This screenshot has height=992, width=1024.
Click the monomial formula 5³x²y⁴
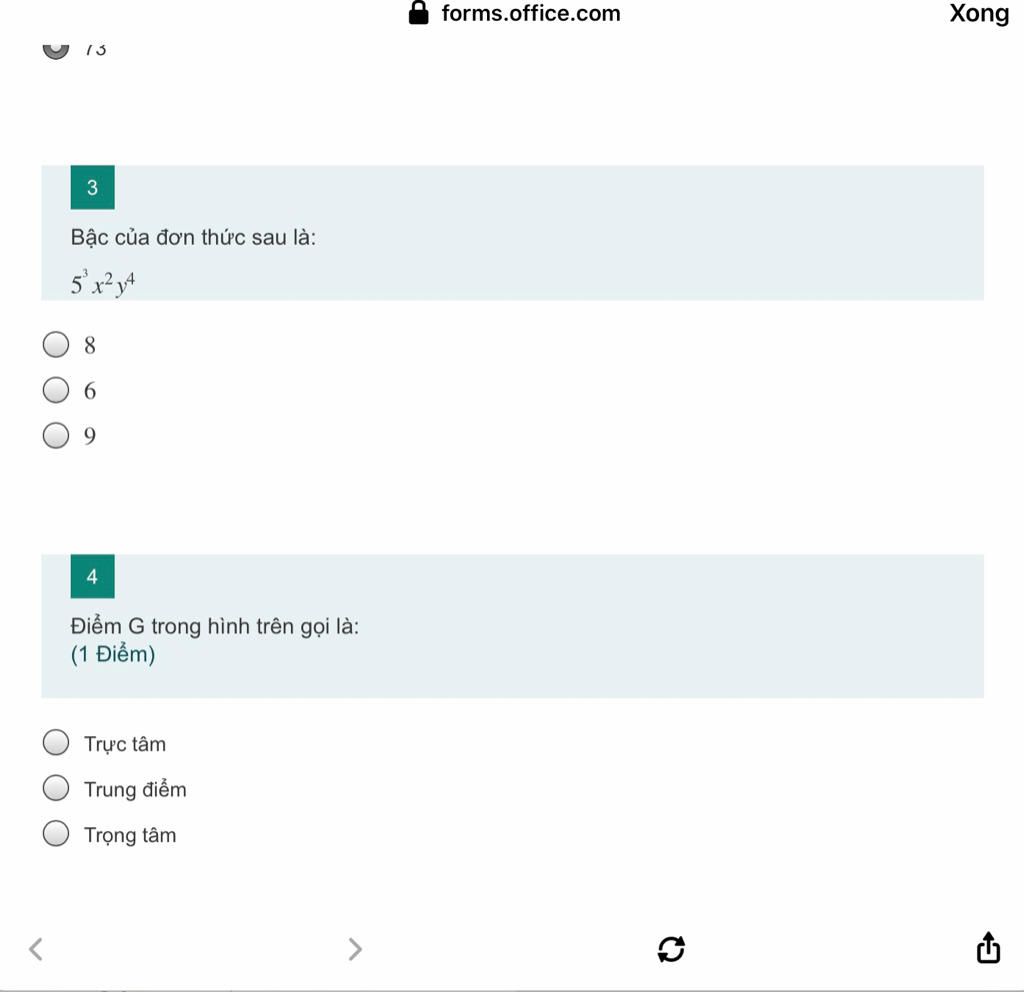point(103,285)
